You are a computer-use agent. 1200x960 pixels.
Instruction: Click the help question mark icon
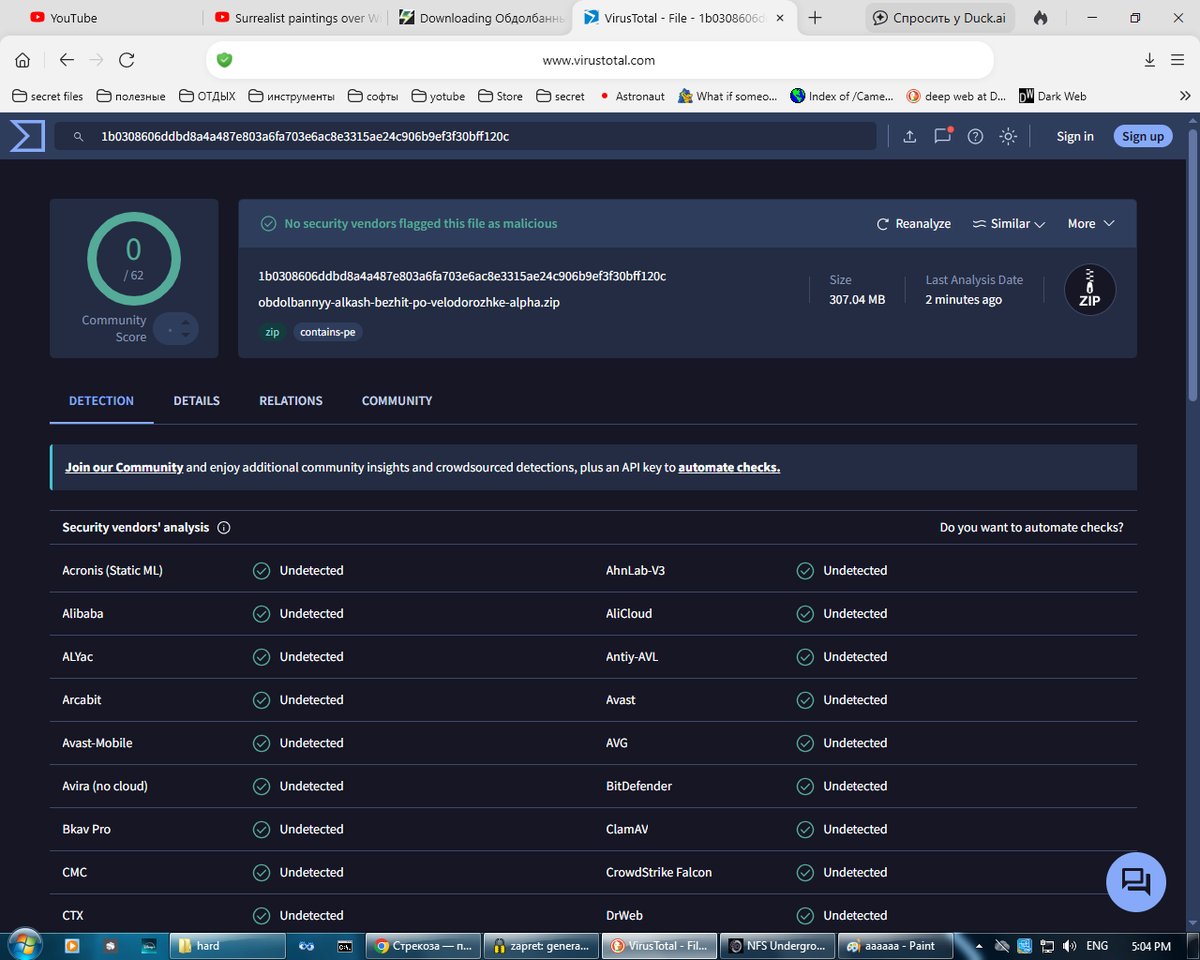tap(976, 136)
